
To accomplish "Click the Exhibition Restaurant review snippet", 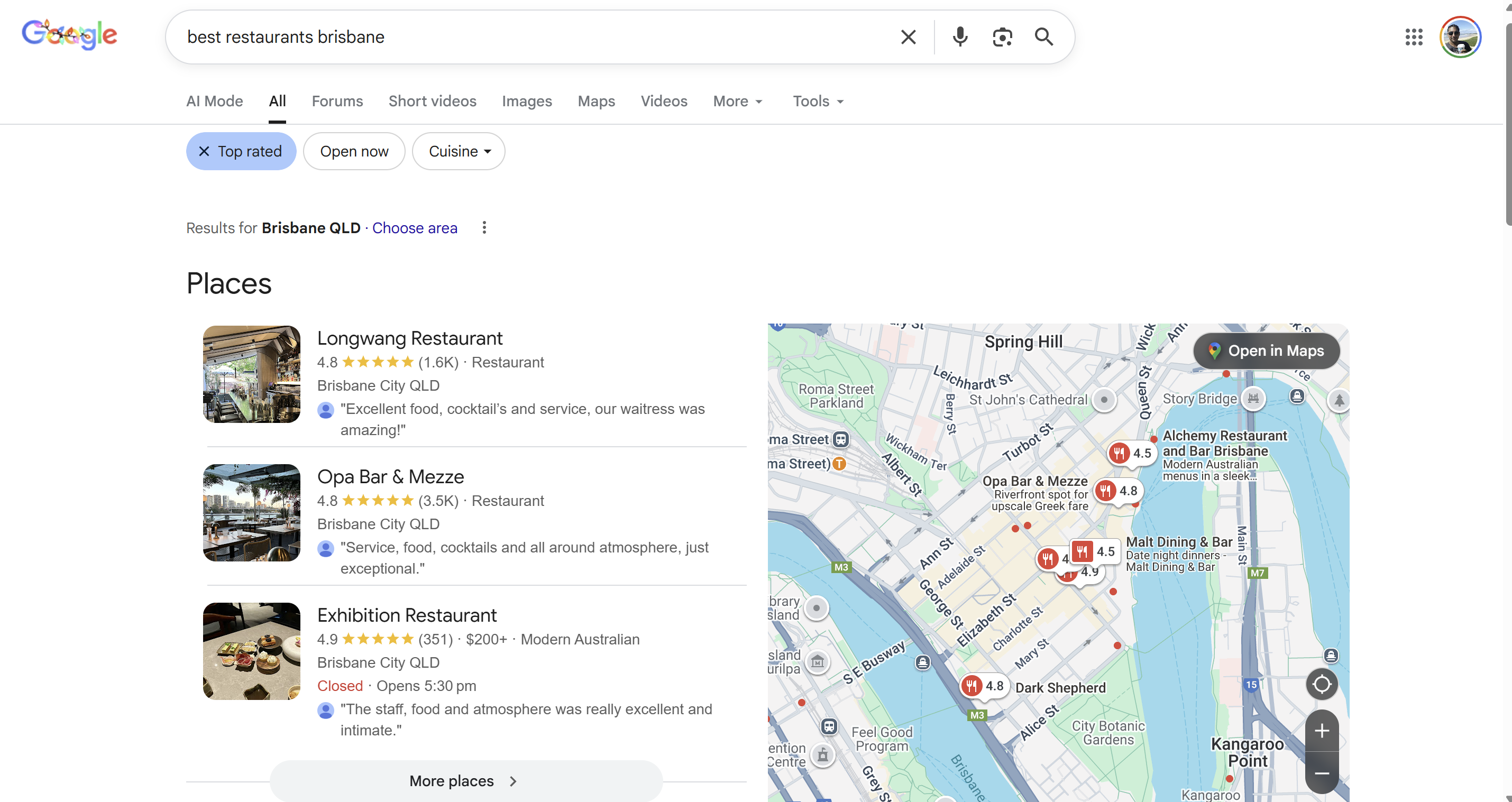I will point(526,720).
